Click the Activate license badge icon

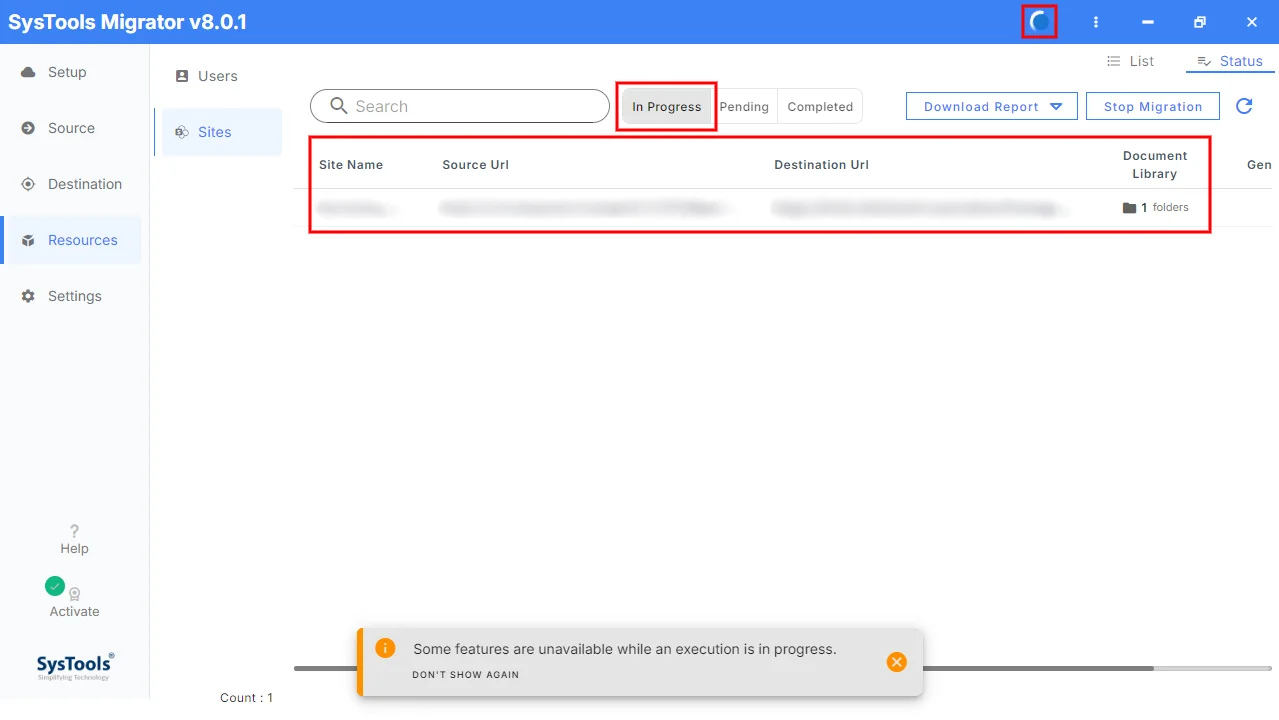pyautogui.click(x=74, y=593)
